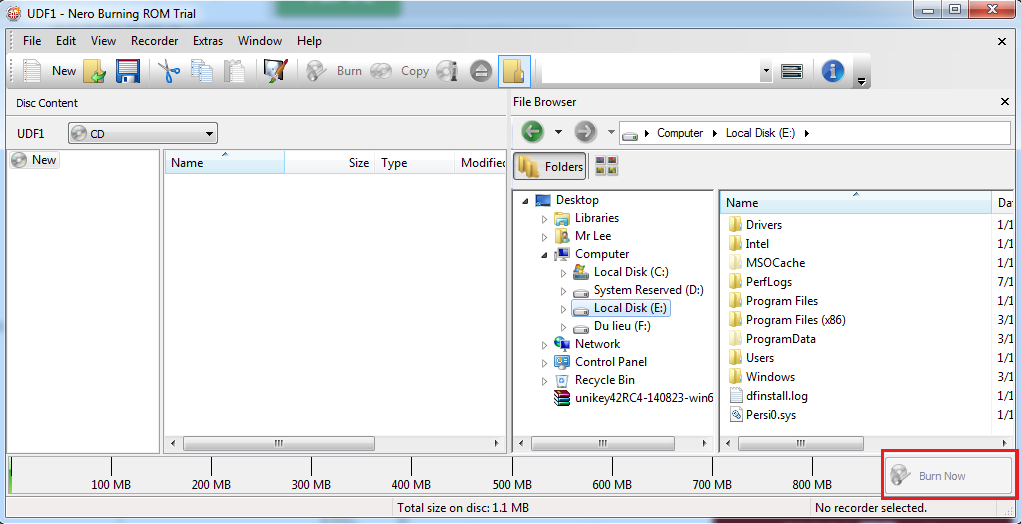Click the Cut scissors icon
This screenshot has height=524, width=1021.
[x=167, y=71]
